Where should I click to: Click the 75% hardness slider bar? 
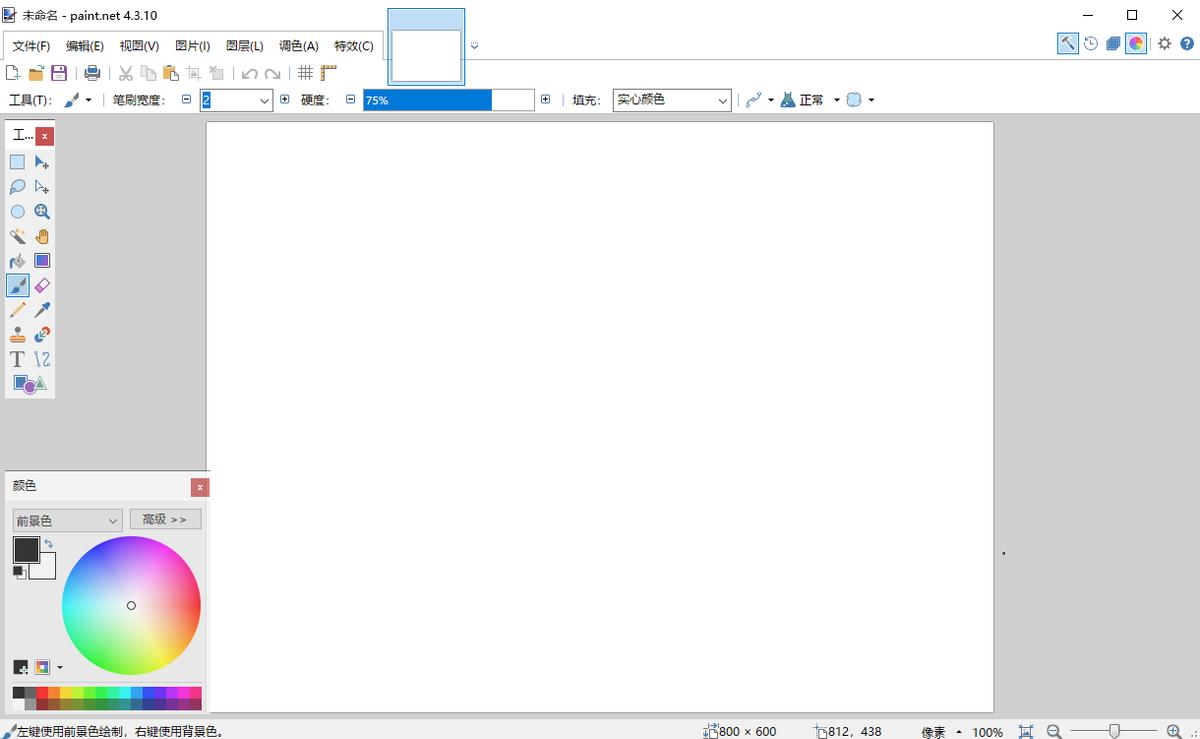(448, 100)
